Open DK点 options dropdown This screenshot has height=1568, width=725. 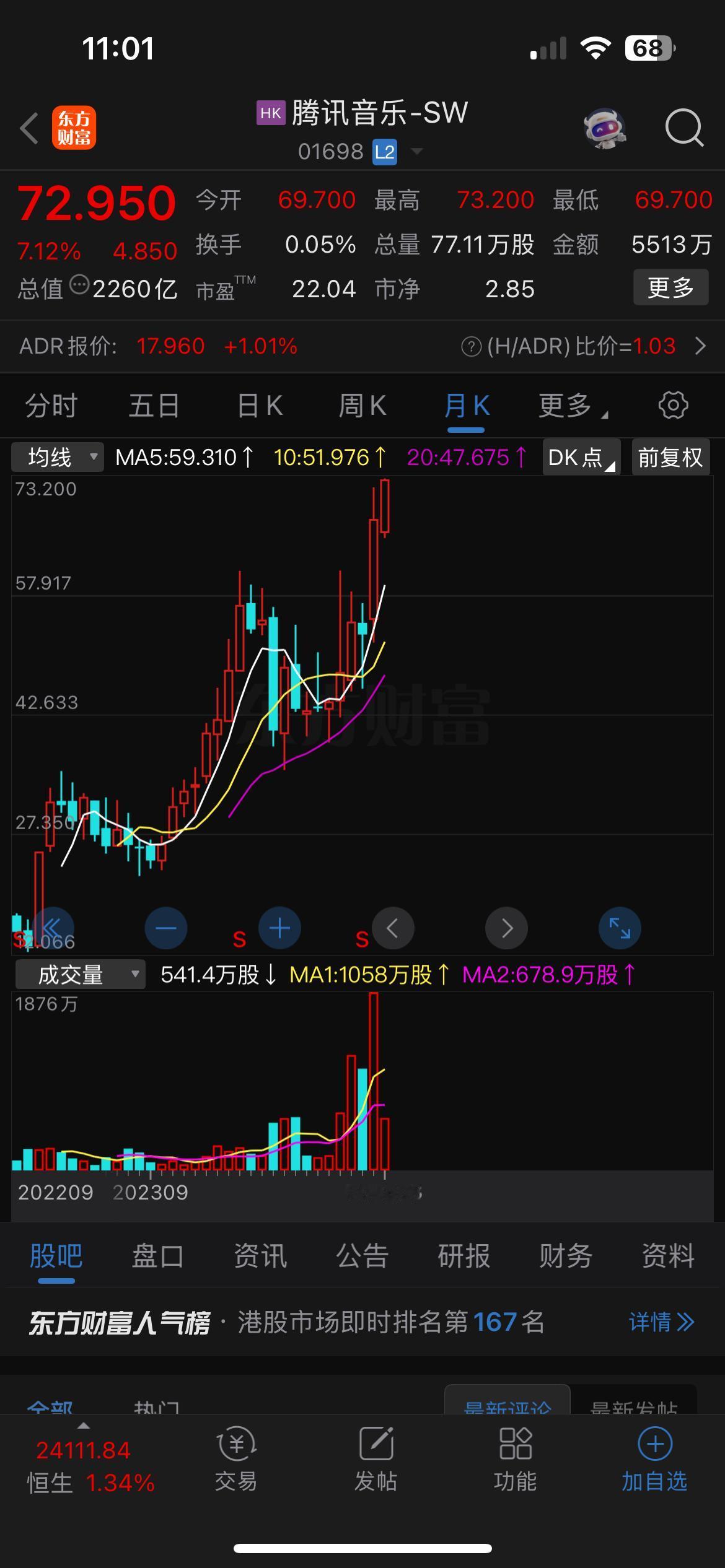pyautogui.click(x=581, y=458)
